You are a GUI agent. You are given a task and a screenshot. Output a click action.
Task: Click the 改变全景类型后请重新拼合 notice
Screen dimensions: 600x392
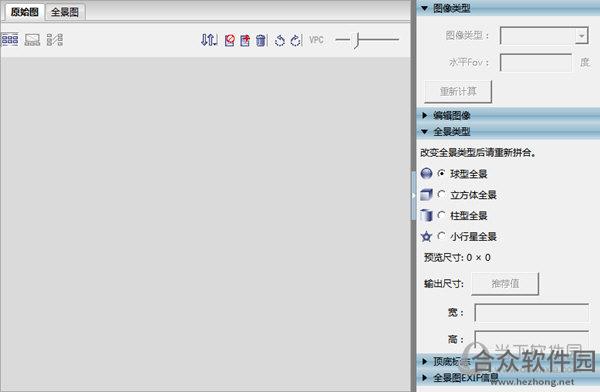[478, 153]
